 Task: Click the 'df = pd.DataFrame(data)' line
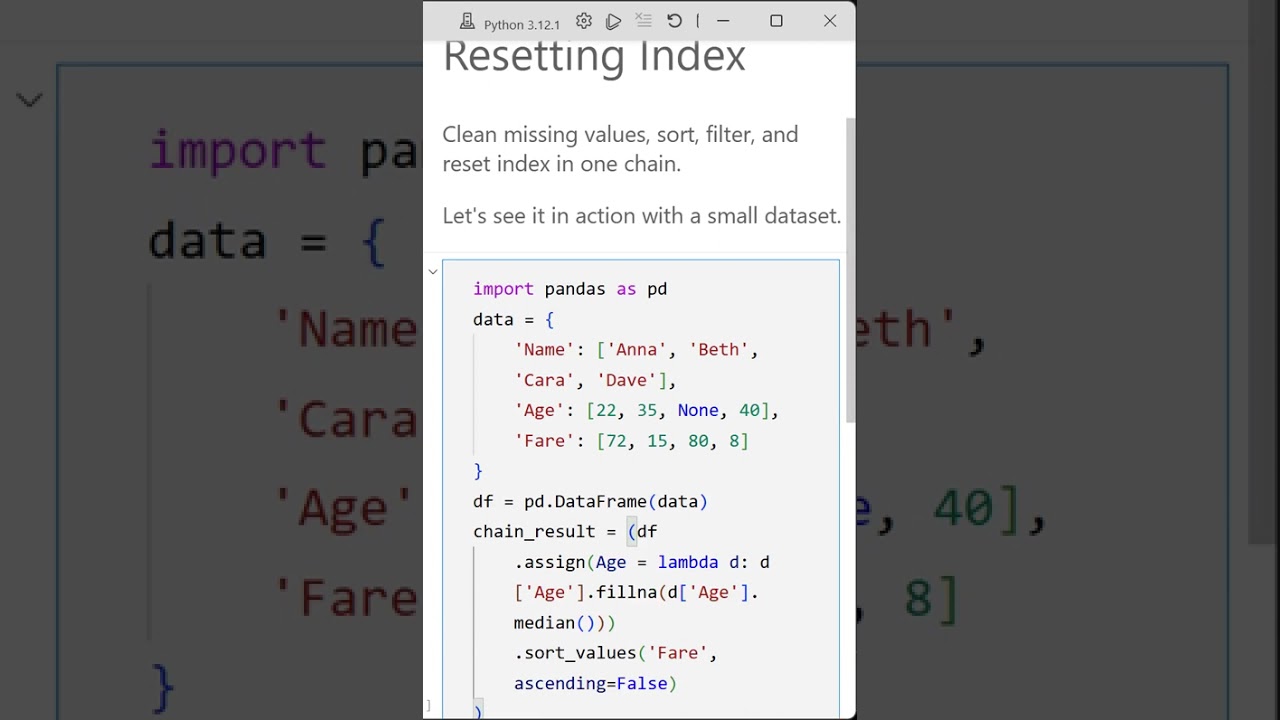click(x=590, y=502)
